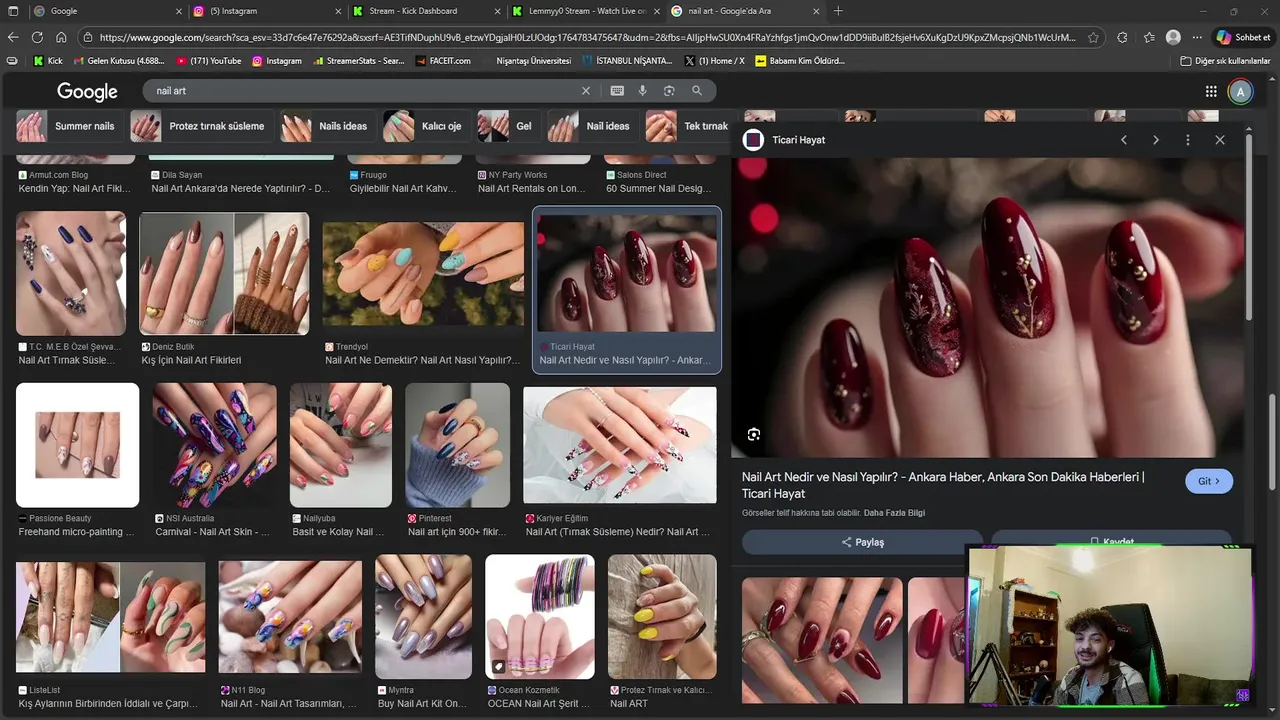Click the Git button to visit page
This screenshot has height=720, width=1280.
point(1209,481)
